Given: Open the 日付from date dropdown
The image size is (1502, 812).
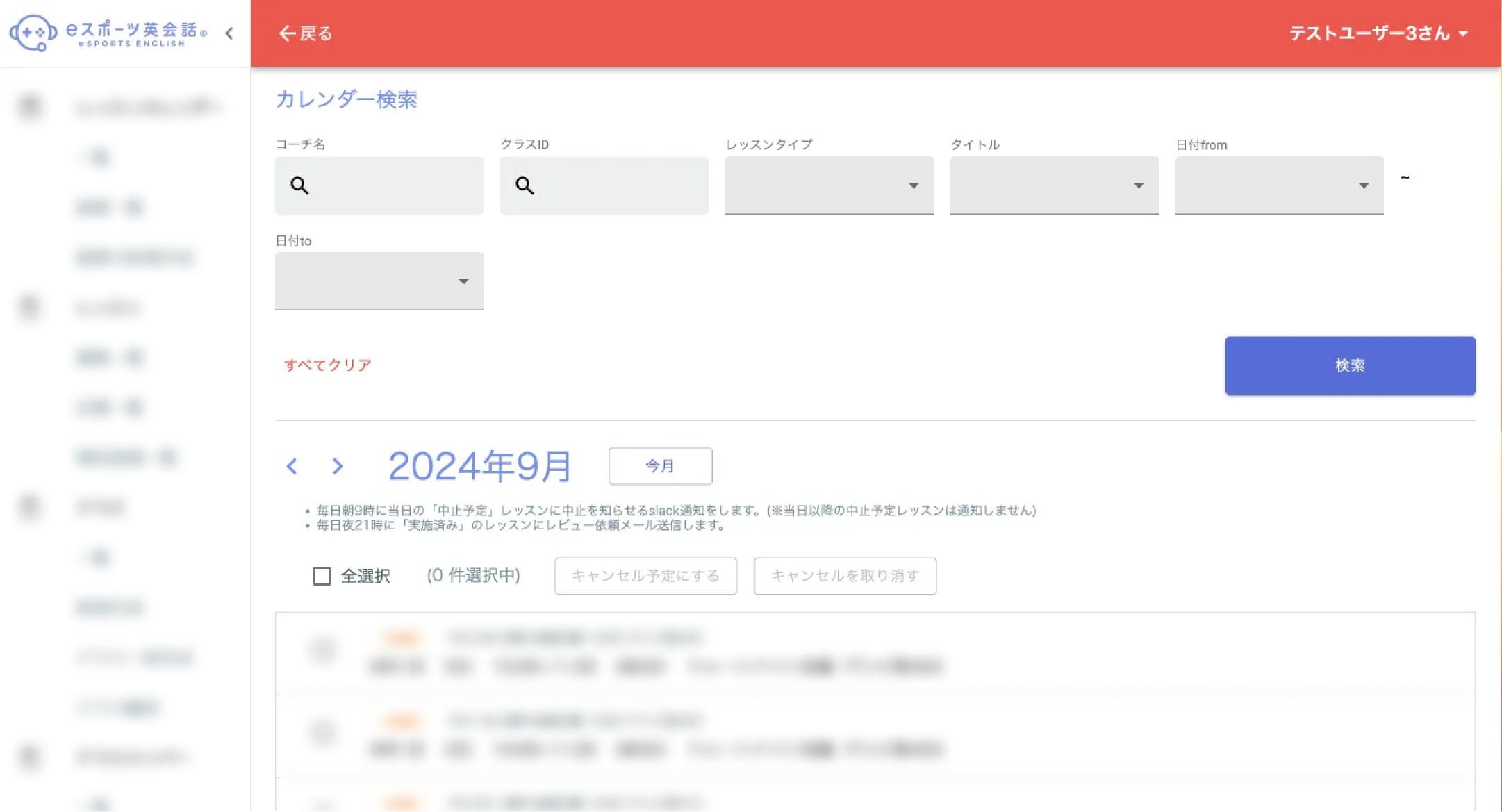Looking at the screenshot, I should tap(1280, 185).
